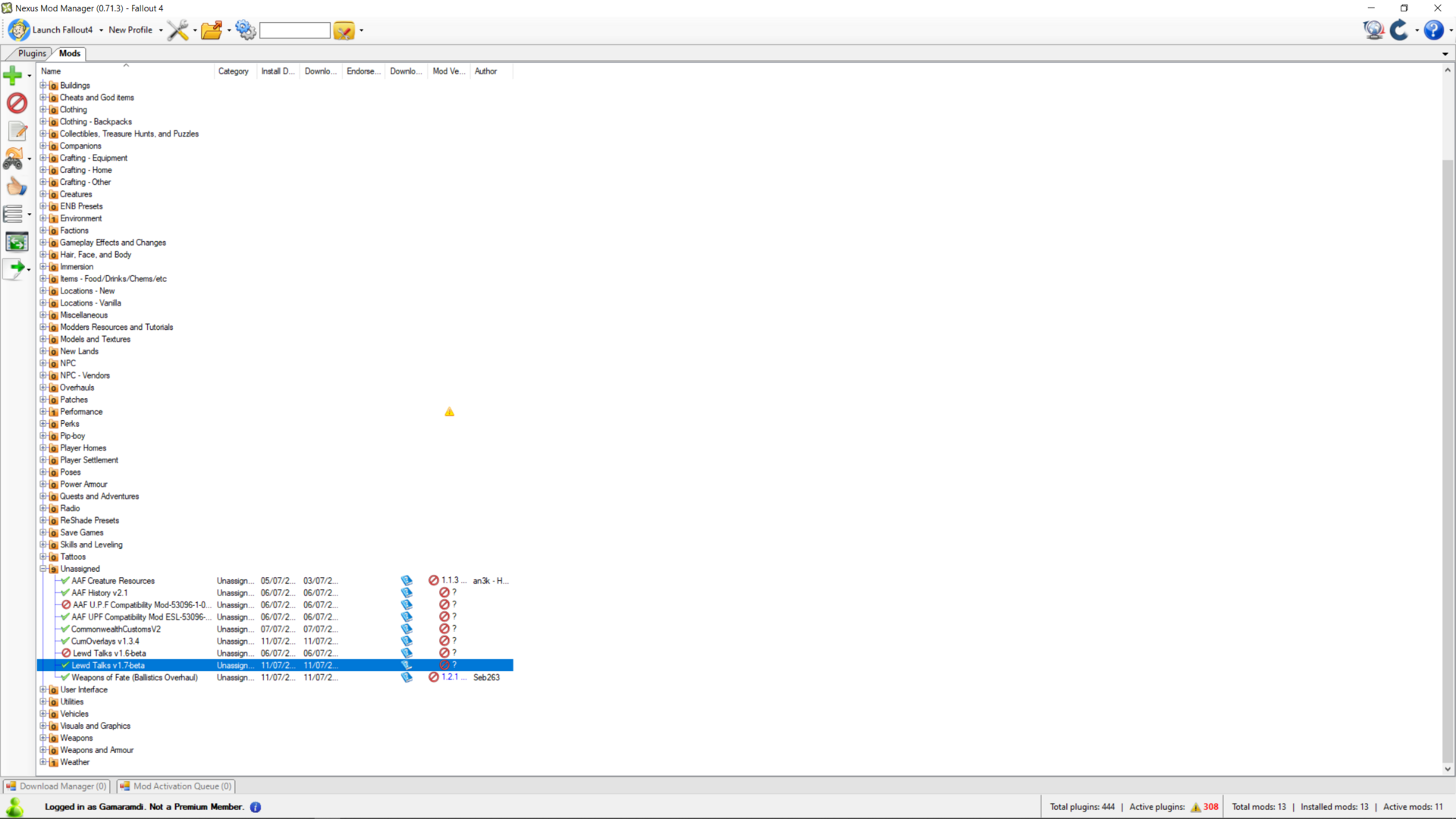Open the tools wrench and screwdriver menu

177,30
